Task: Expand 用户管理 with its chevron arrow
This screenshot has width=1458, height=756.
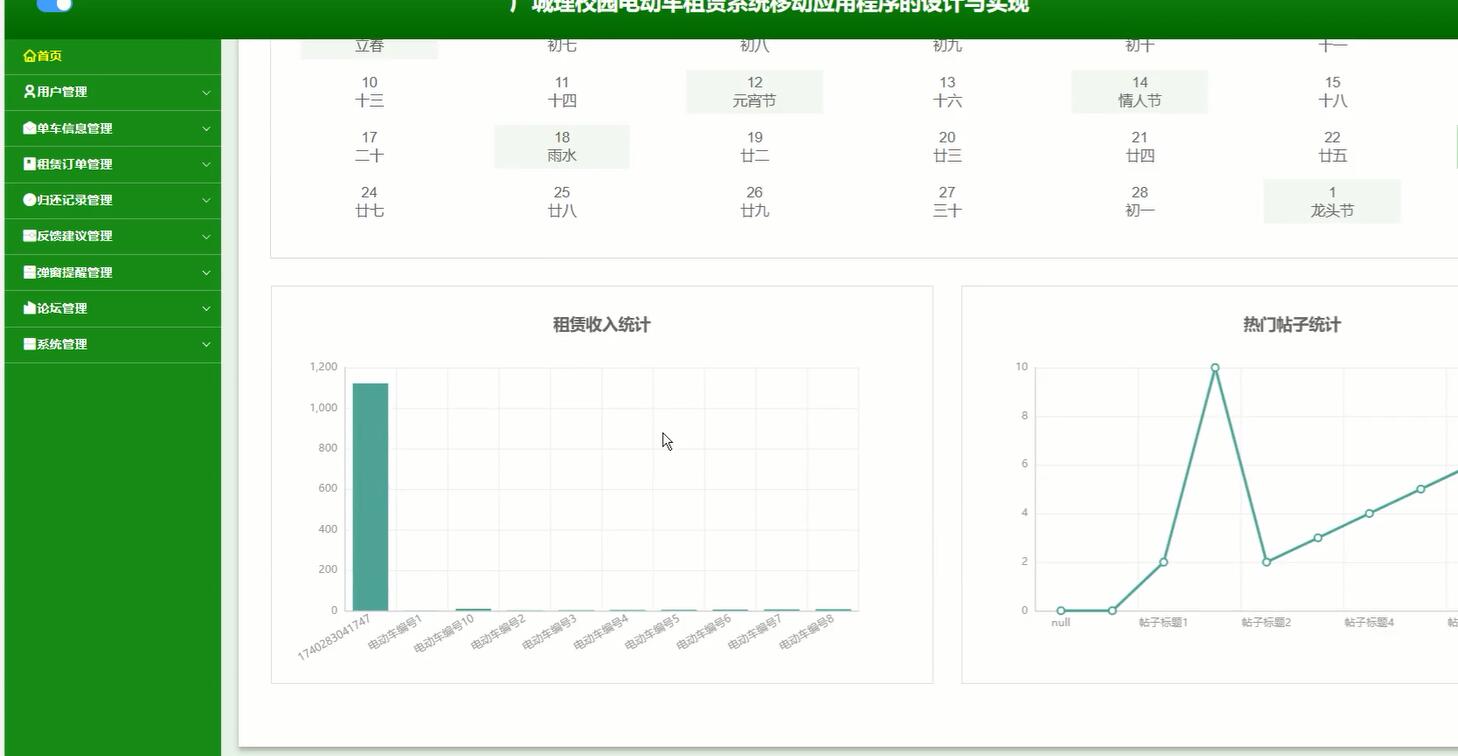Action: (206, 92)
